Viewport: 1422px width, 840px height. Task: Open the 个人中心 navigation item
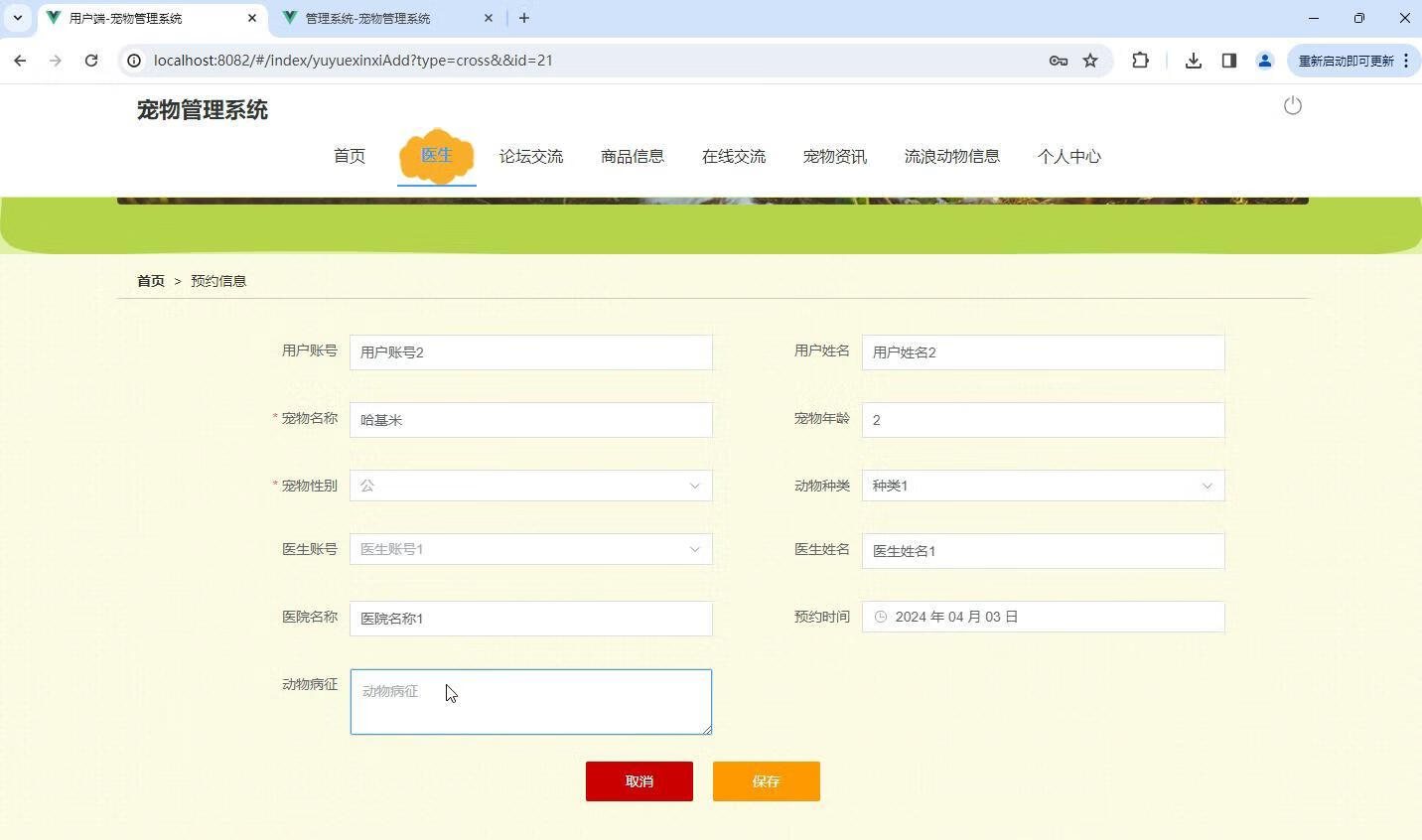[1069, 156]
